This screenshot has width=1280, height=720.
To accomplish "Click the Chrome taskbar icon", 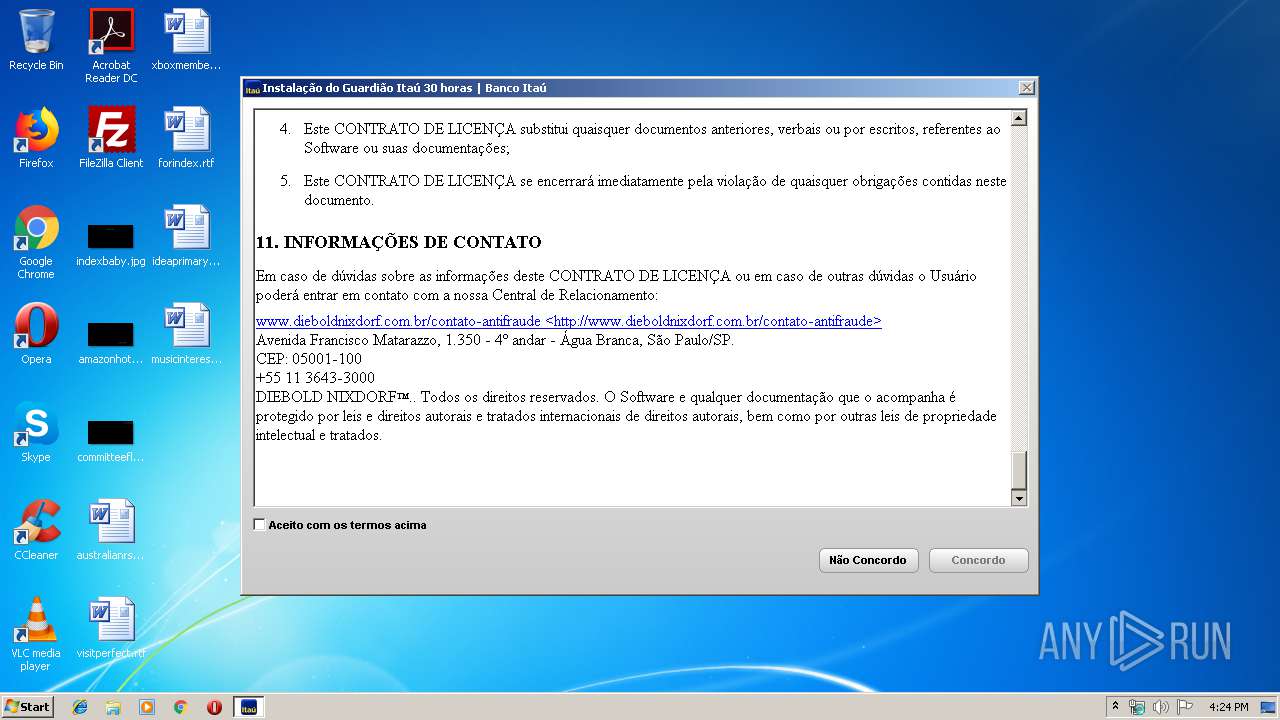I will tap(180, 707).
